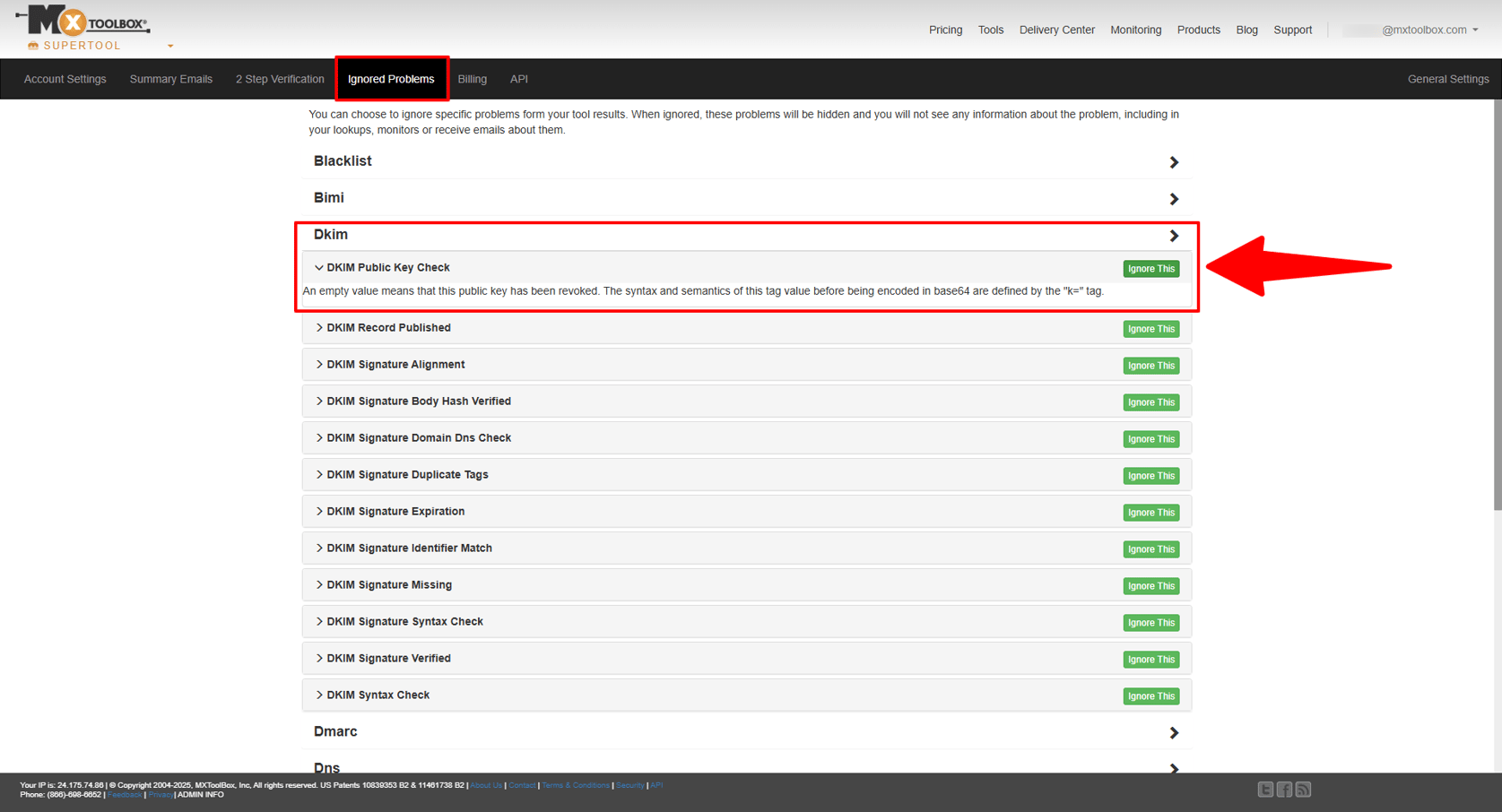Image resolution: width=1502 pixels, height=812 pixels.
Task: Open the RSS feed icon in footer
Action: tap(1303, 790)
